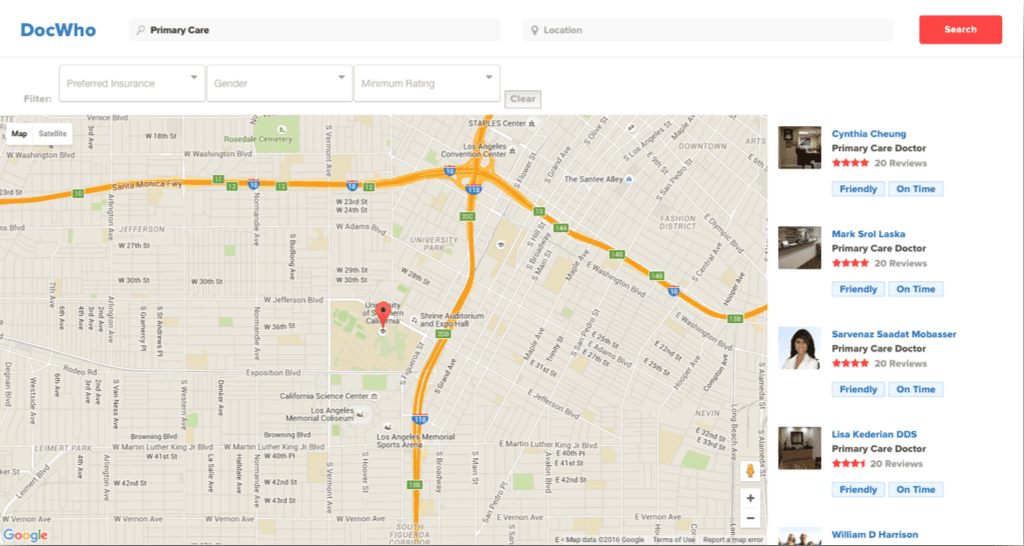
Task: Open the Gender filter dropdown
Action: 280,83
